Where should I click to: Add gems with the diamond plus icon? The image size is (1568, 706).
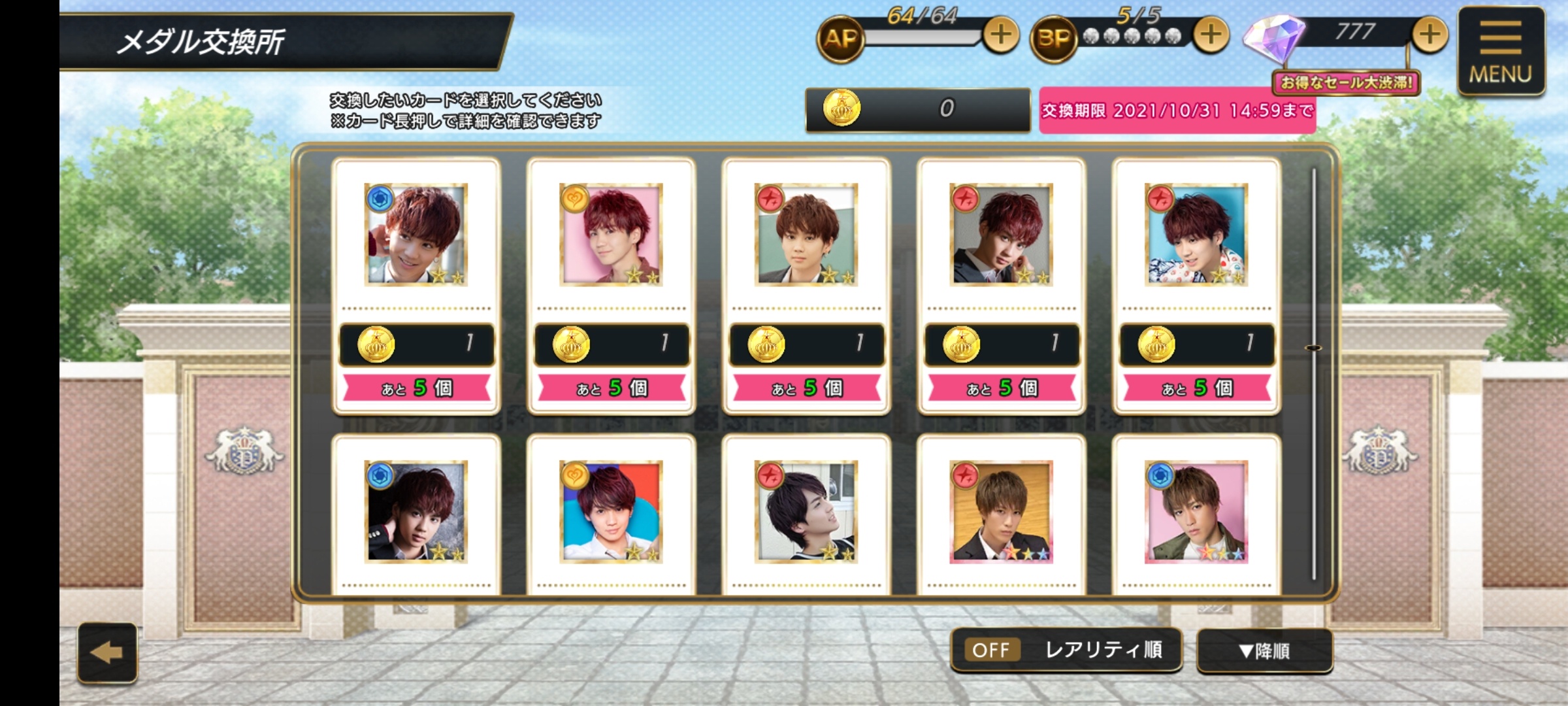point(1429,35)
